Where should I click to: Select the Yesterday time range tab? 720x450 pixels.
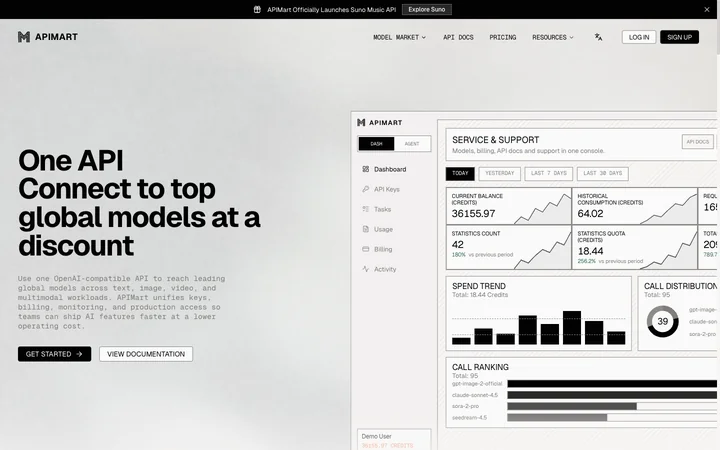[500, 174]
